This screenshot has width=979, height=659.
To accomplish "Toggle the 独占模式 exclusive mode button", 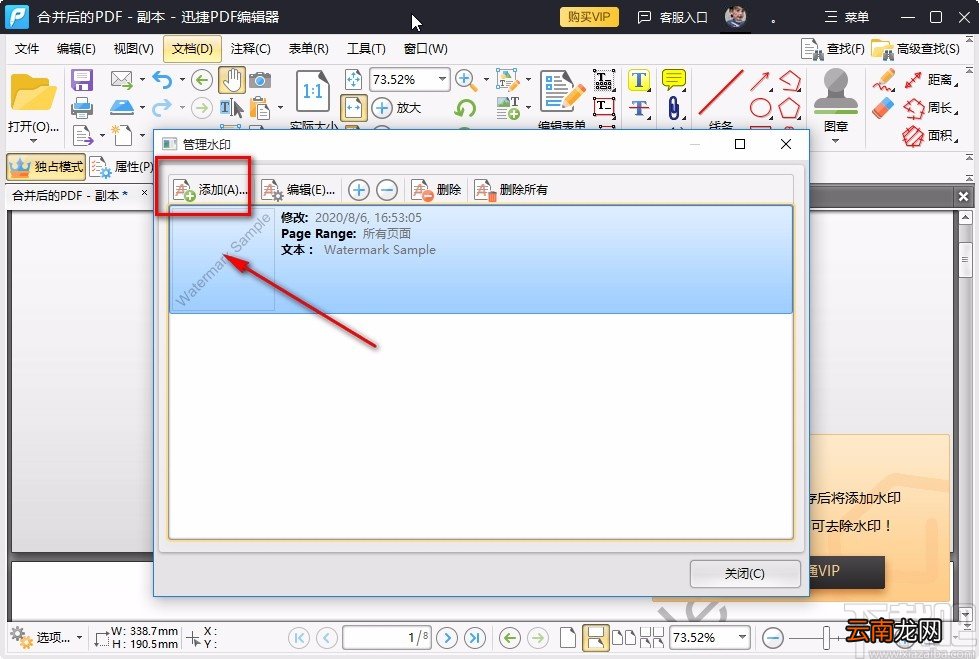I will click(x=46, y=167).
